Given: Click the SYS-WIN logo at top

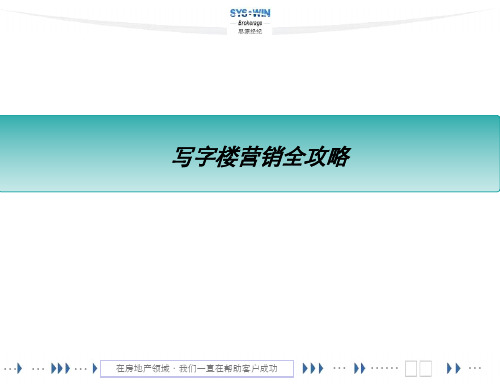Looking at the screenshot, I should [x=250, y=13].
